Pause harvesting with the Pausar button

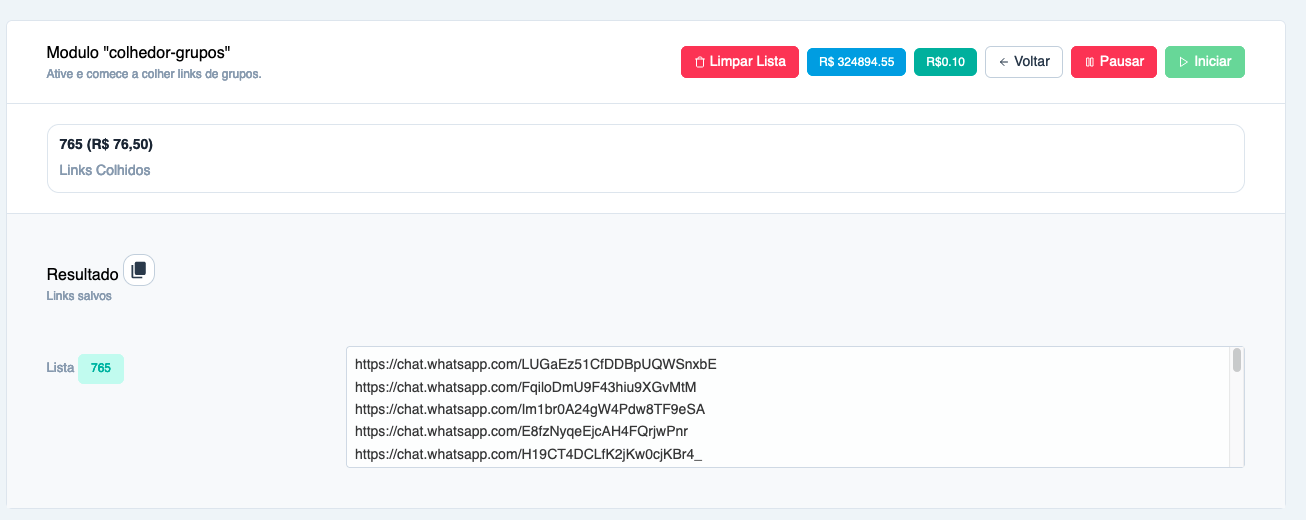(x=1113, y=62)
